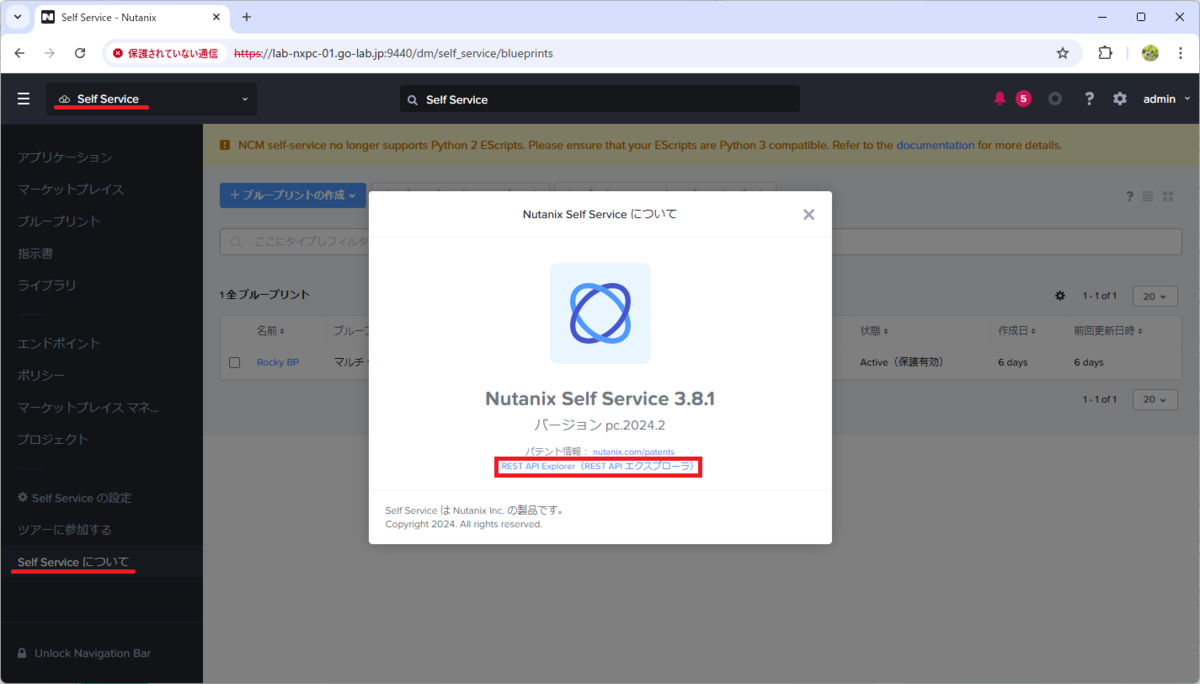1200x684 pixels.
Task: Select the Rocky BP row checkbox
Action: tap(234, 362)
